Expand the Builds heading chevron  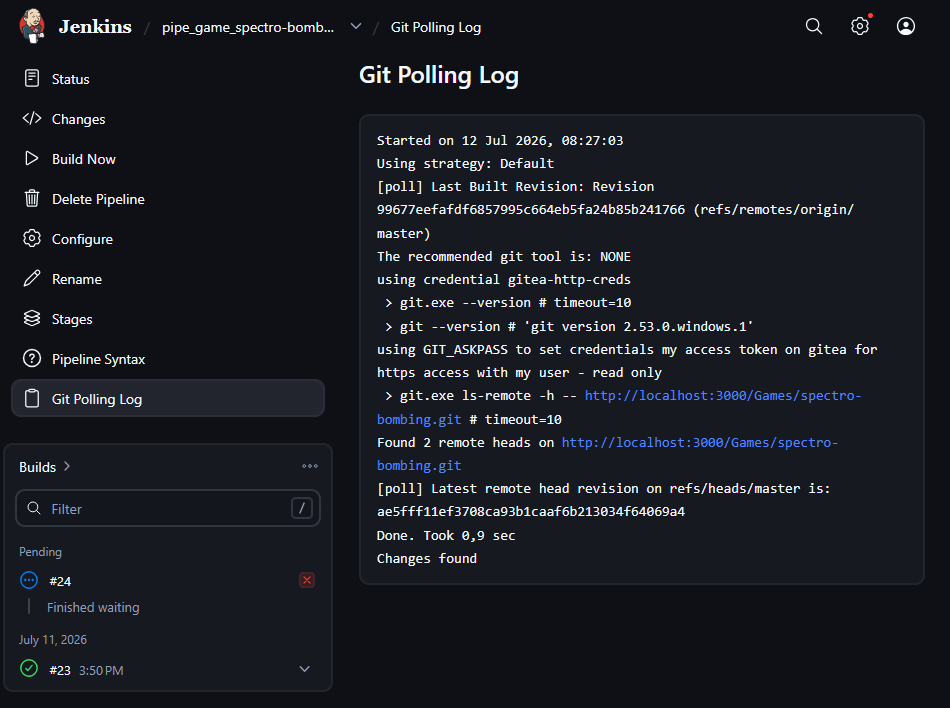click(x=67, y=466)
